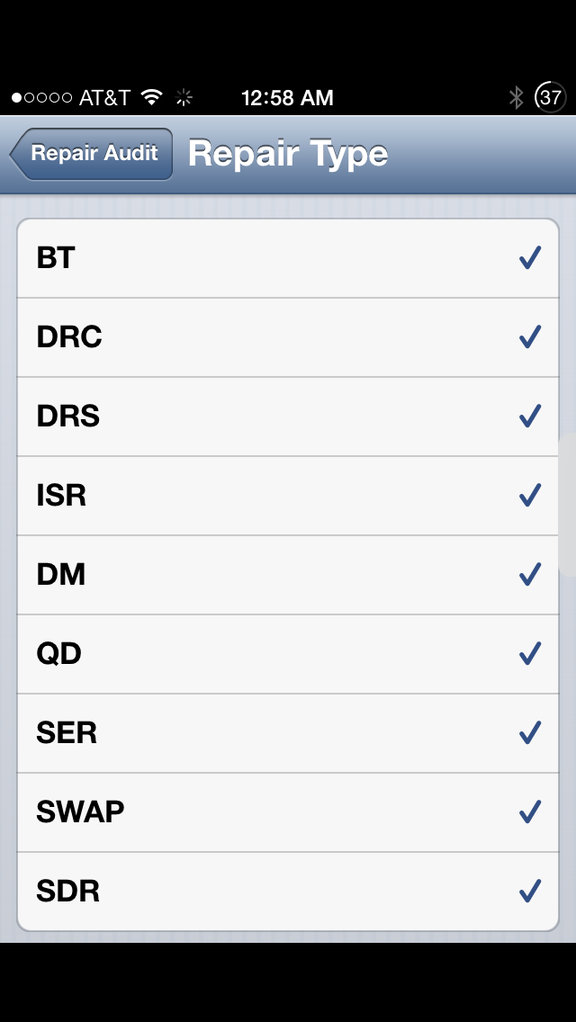Viewport: 576px width, 1022px height.
Task: Tap the network activity spinner
Action: point(184,98)
